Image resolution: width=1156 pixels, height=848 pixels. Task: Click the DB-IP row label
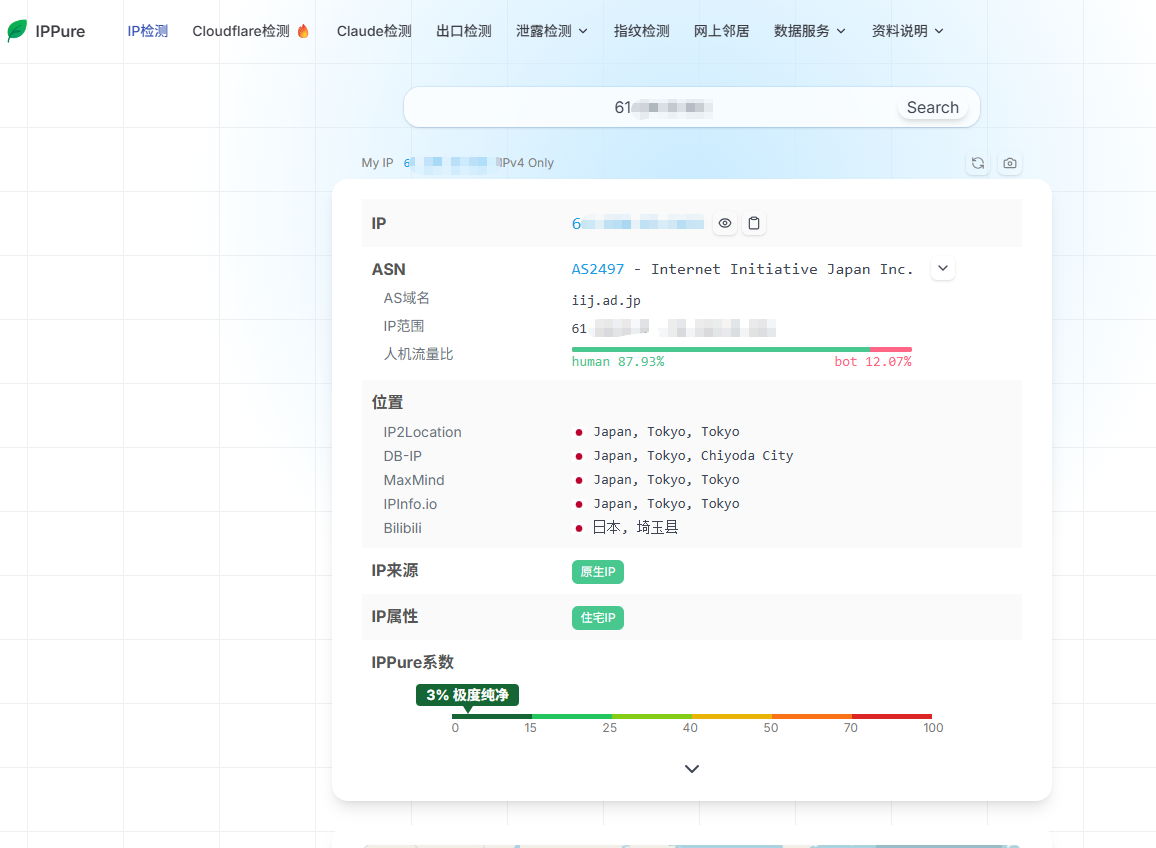tap(403, 456)
